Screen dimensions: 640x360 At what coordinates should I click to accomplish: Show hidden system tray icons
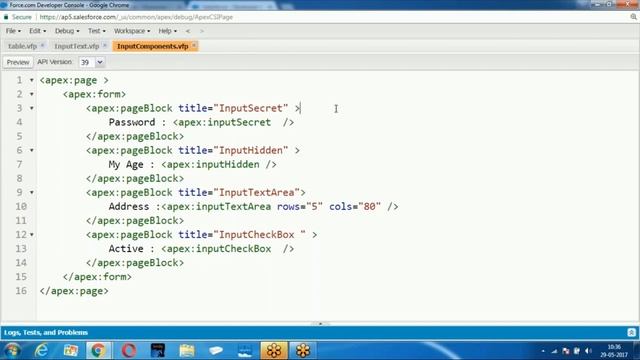(543, 351)
